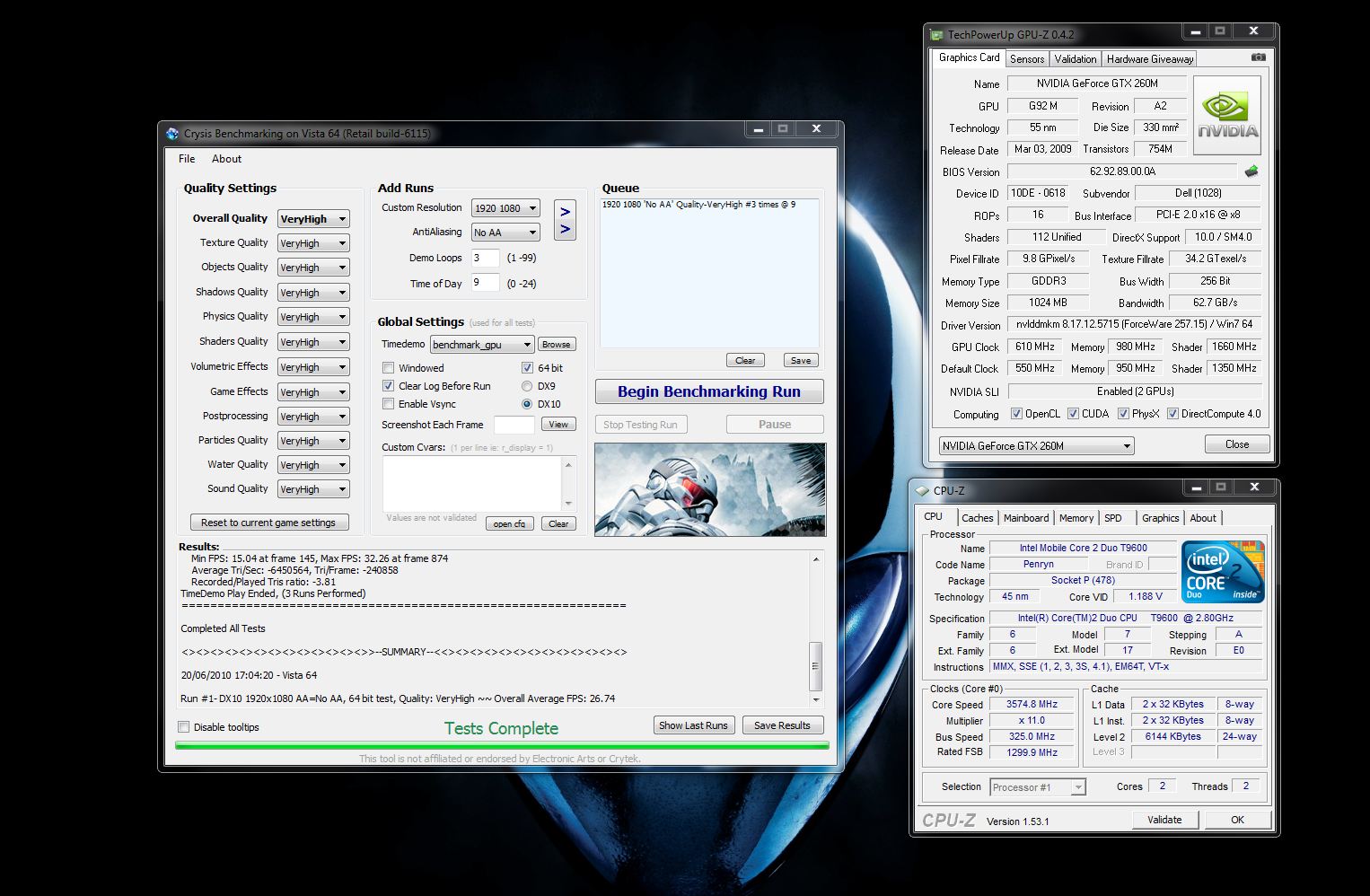Open the GPU selection dropdown in GPU-Z
The height and width of the screenshot is (896, 1370).
point(1036,446)
